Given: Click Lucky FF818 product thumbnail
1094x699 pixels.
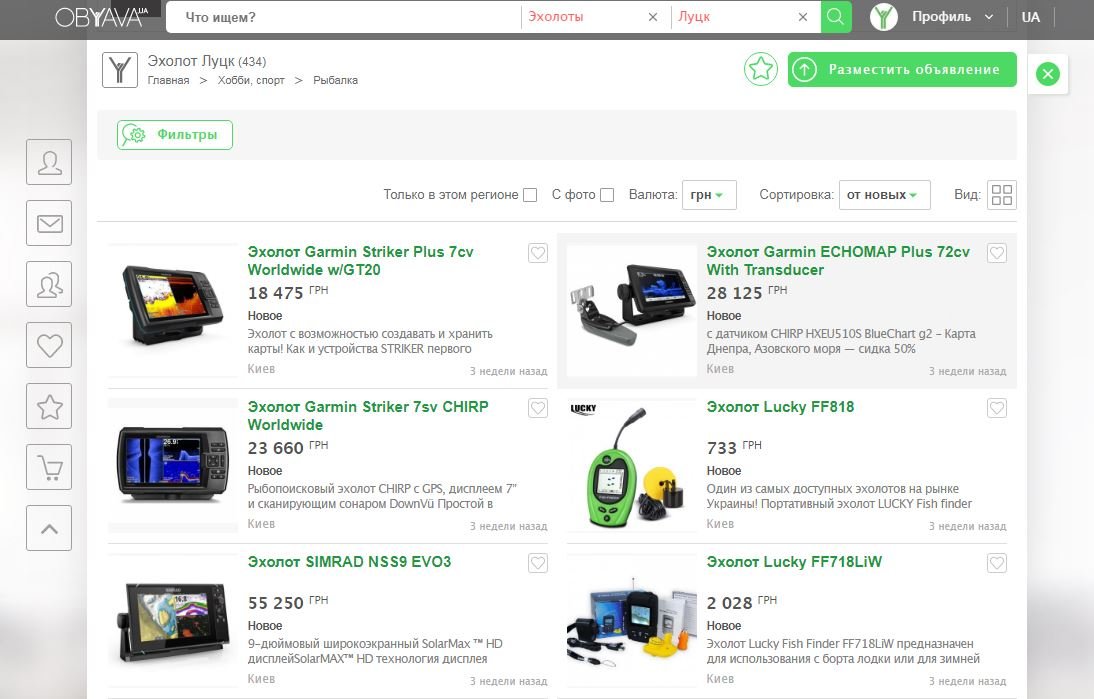Looking at the screenshot, I should coord(632,465).
